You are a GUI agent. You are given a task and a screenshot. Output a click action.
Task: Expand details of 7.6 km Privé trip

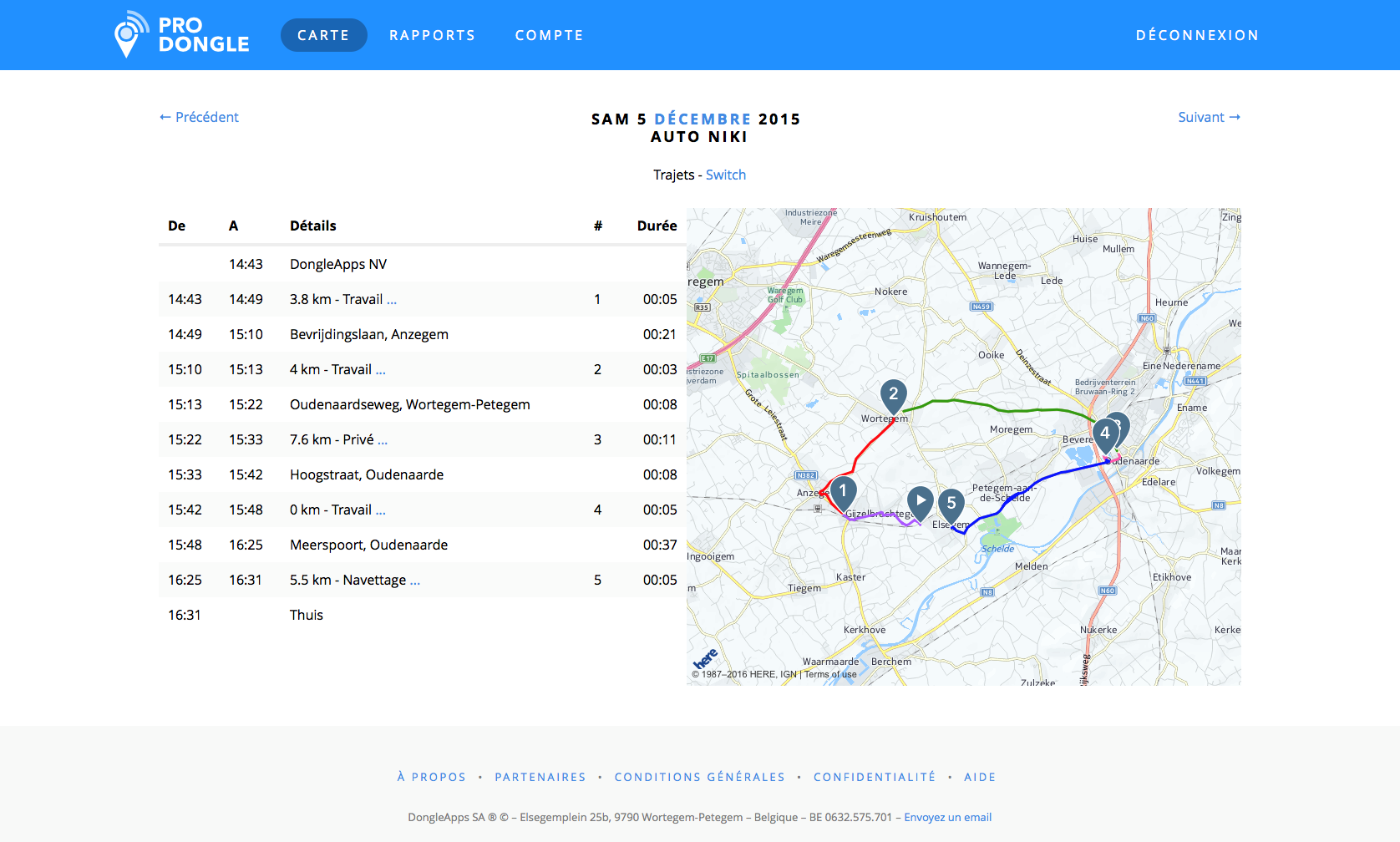(x=383, y=440)
